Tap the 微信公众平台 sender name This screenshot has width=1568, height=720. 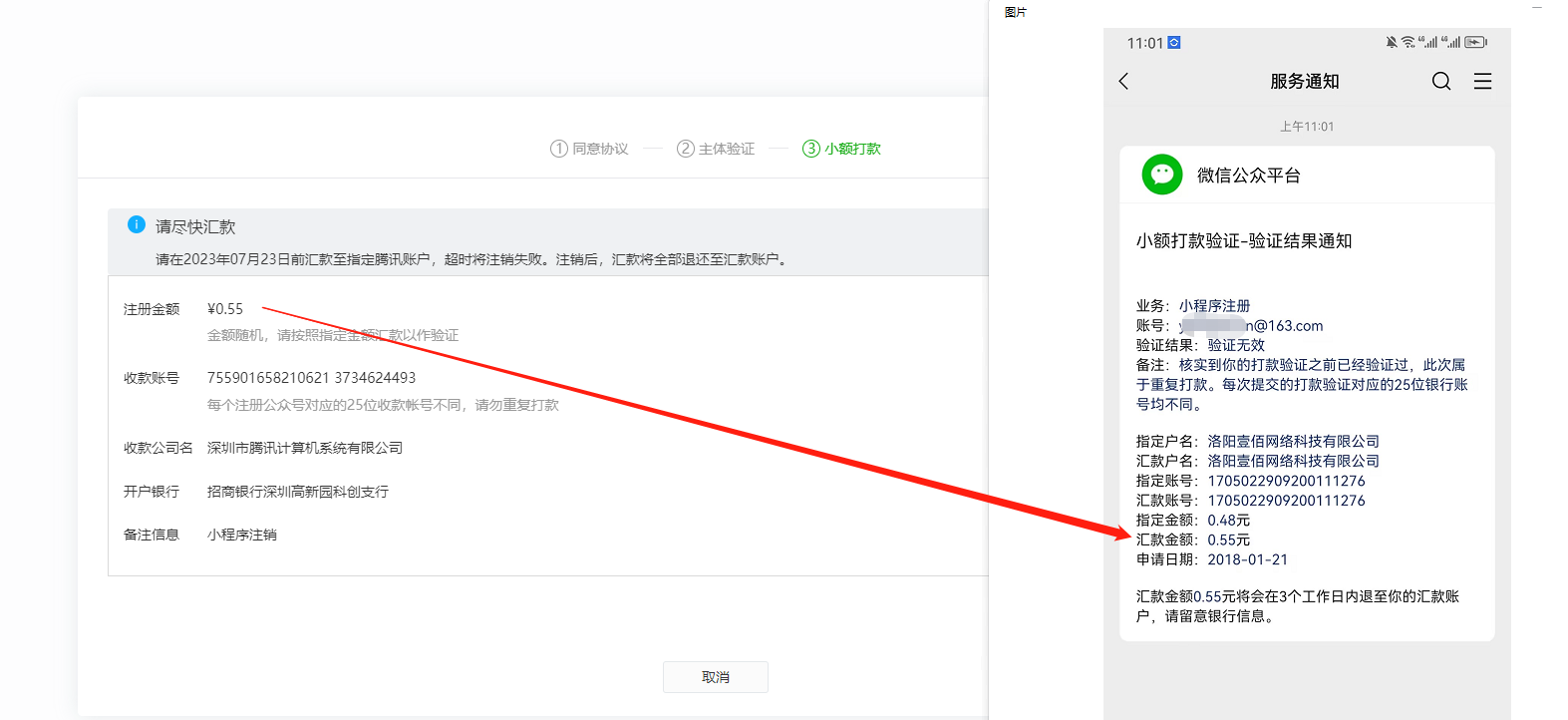click(1249, 176)
